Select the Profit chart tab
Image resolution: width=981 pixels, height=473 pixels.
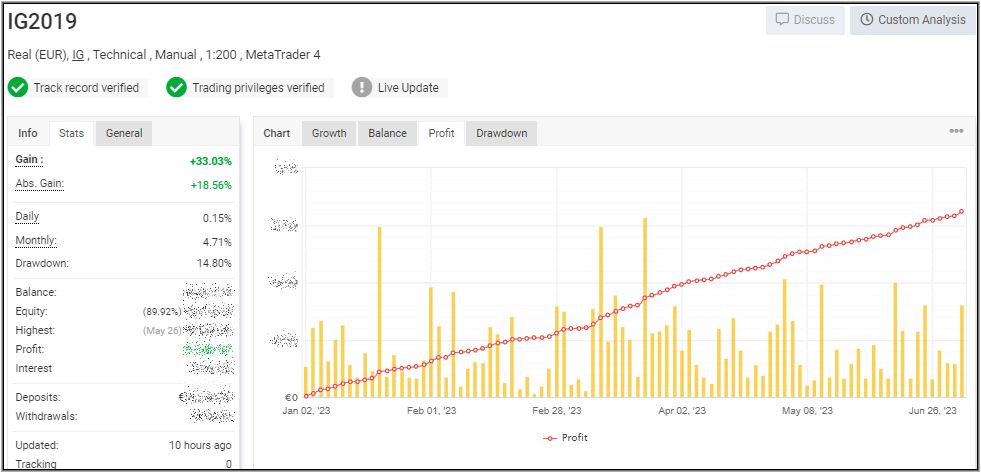[441, 133]
